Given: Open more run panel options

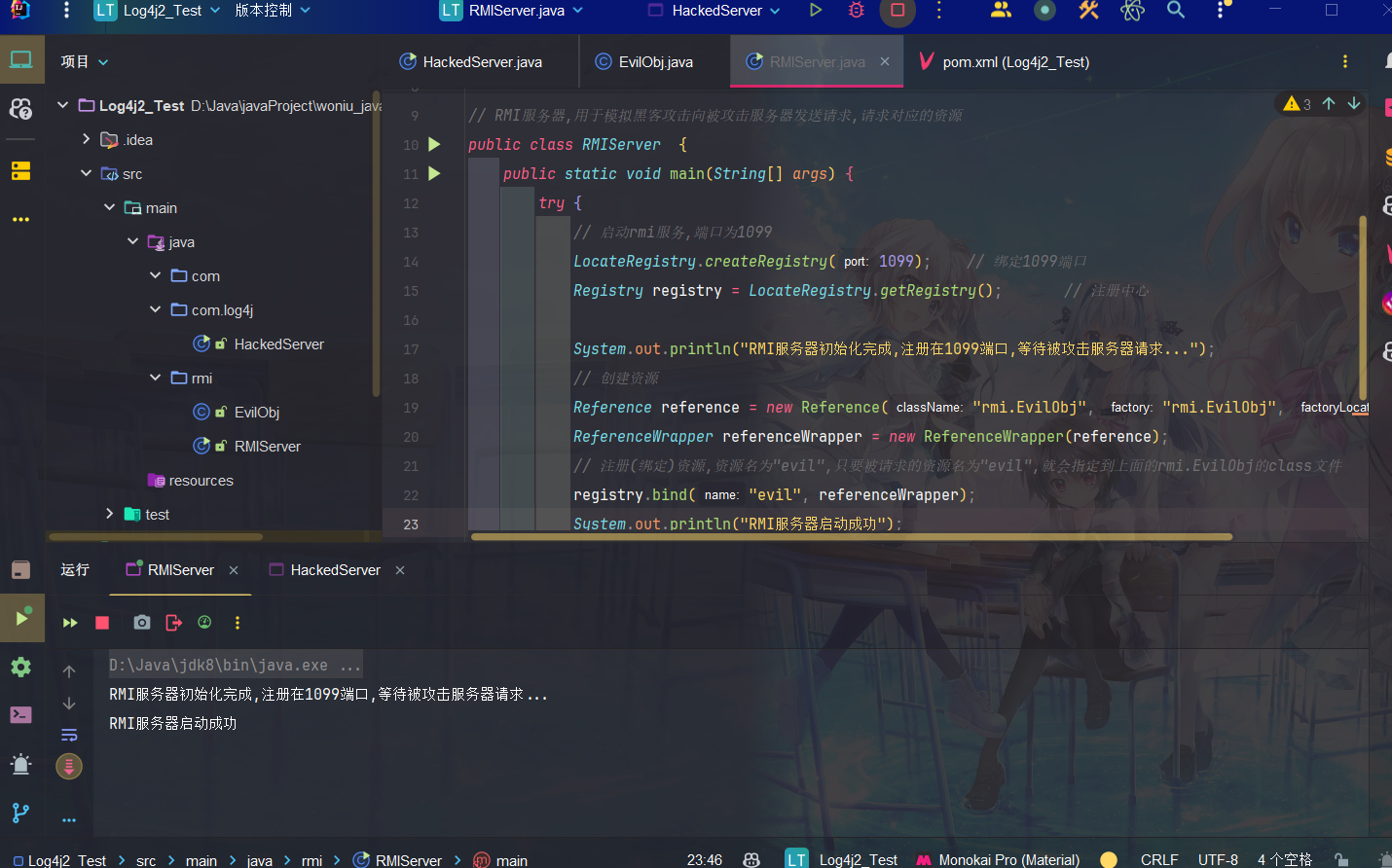Looking at the screenshot, I should pos(238,623).
